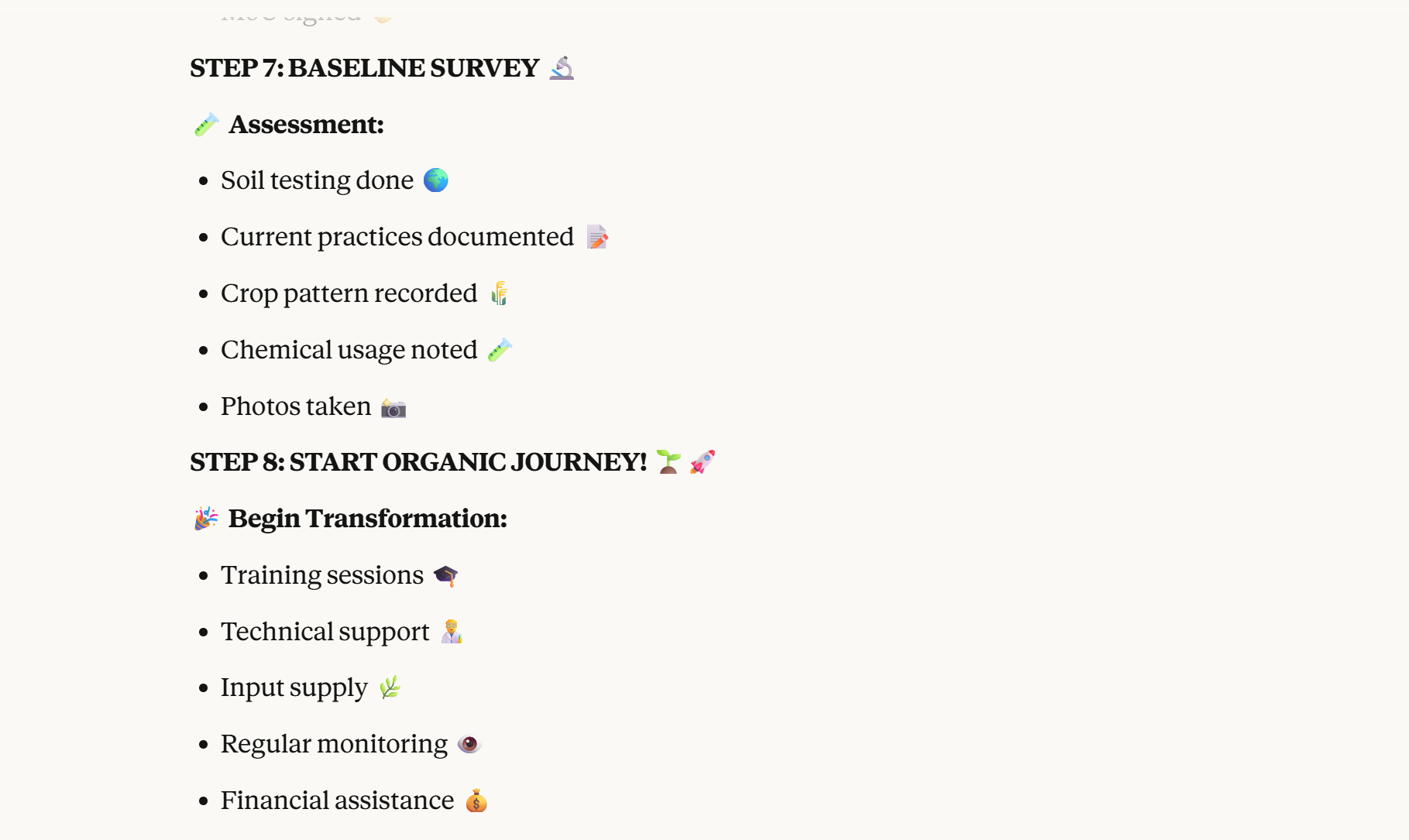Click the eye emoji after Regular monitoring
Viewport: 1409px width, 840px height.
click(469, 744)
